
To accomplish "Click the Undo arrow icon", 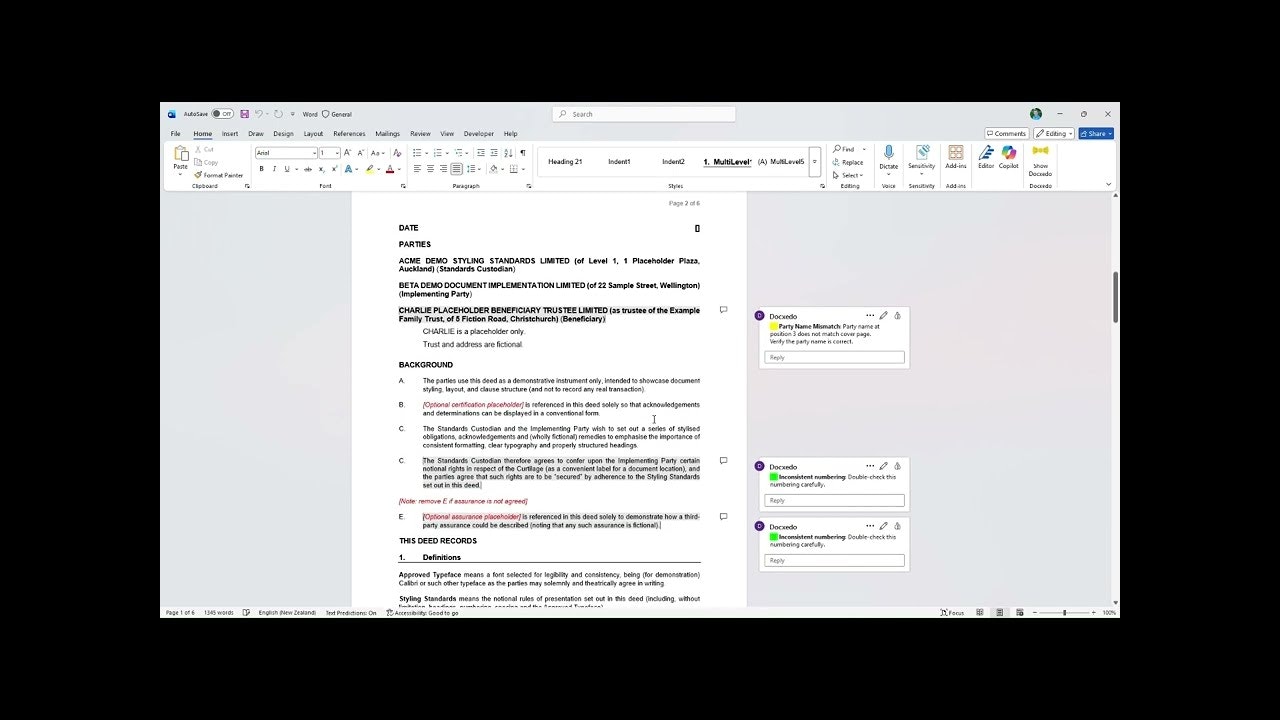I will point(259,114).
